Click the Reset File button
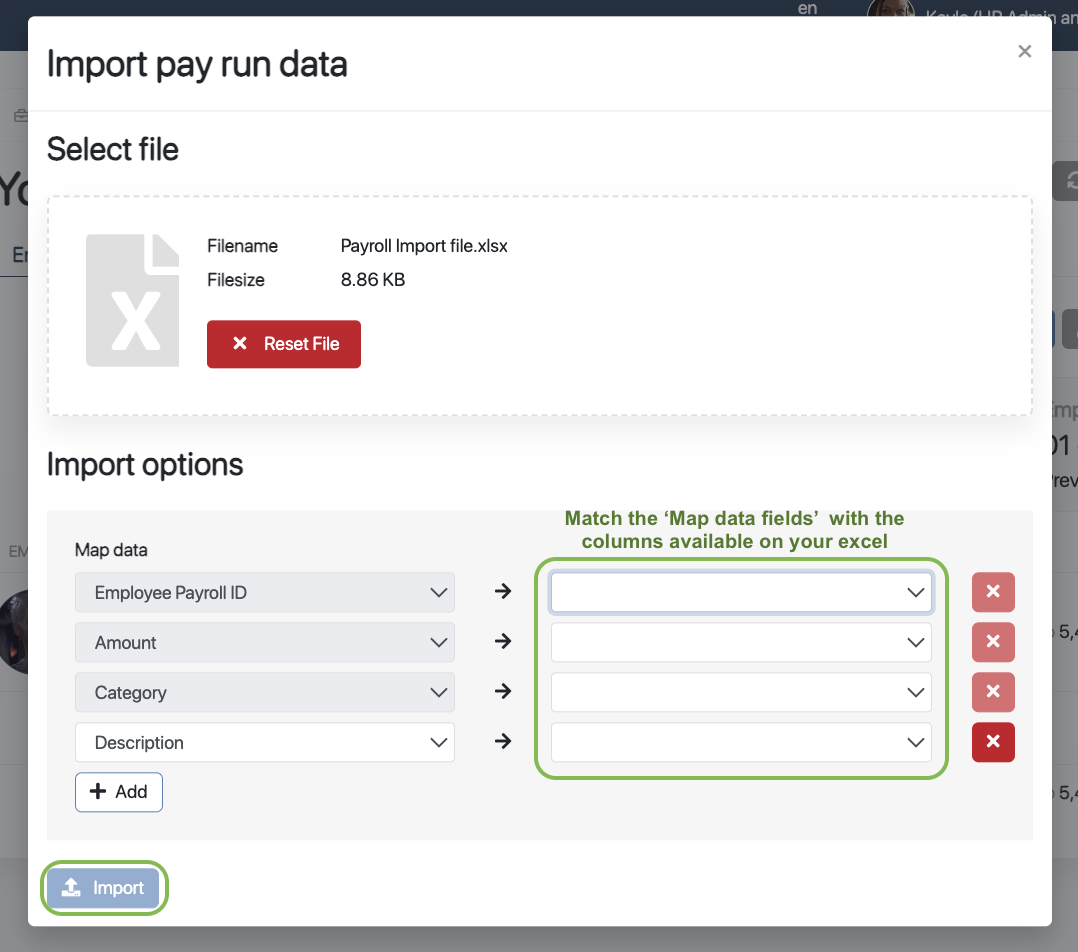The width and height of the screenshot is (1078, 952). pos(284,343)
